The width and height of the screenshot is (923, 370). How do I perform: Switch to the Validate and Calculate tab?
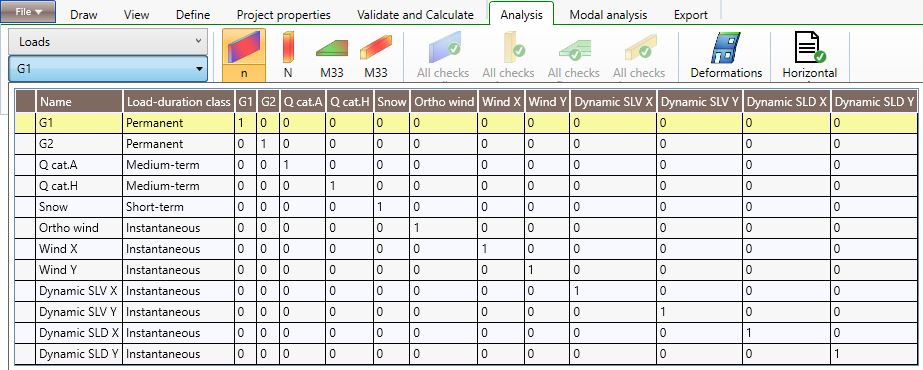tap(415, 15)
